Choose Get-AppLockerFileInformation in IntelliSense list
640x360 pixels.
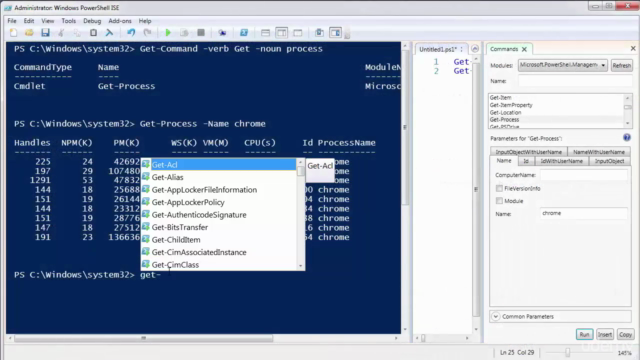click(218, 190)
